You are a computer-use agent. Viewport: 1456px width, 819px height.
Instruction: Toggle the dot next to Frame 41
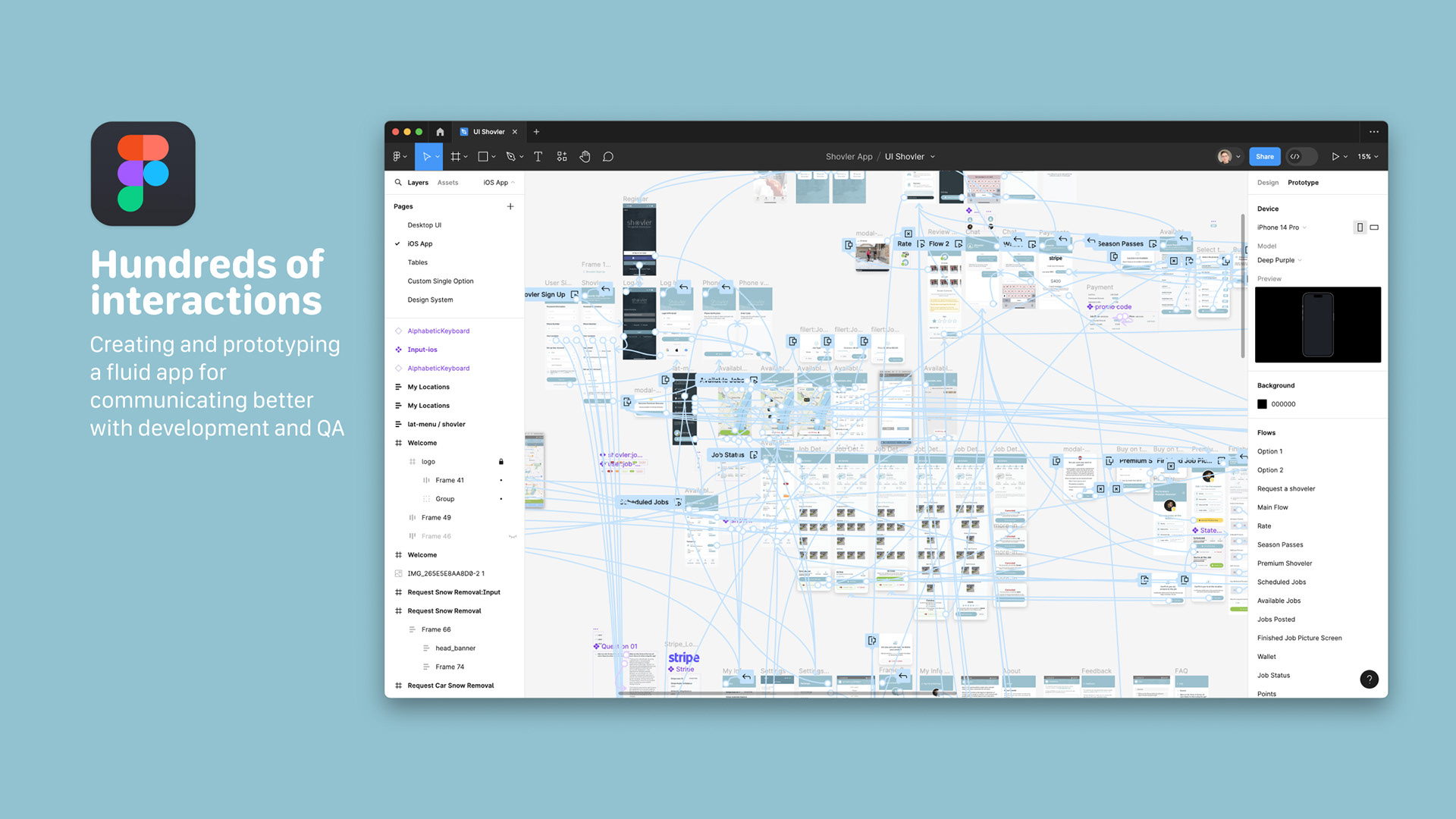[x=501, y=481]
